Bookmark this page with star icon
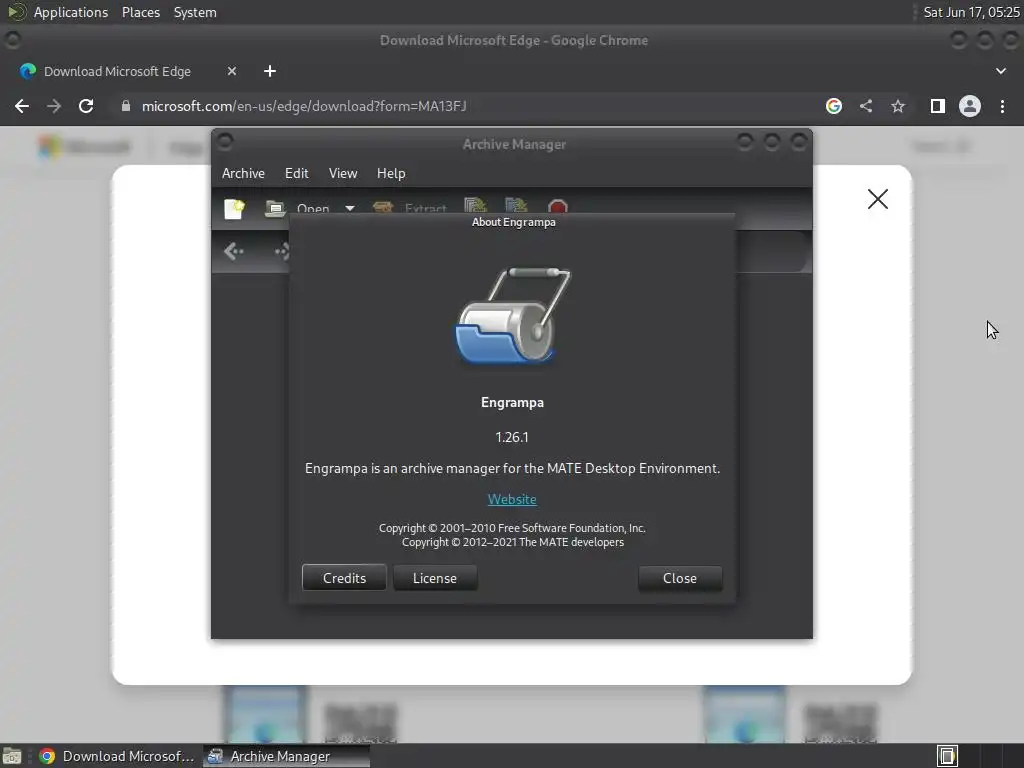Viewport: 1024px width, 768px height. [898, 106]
